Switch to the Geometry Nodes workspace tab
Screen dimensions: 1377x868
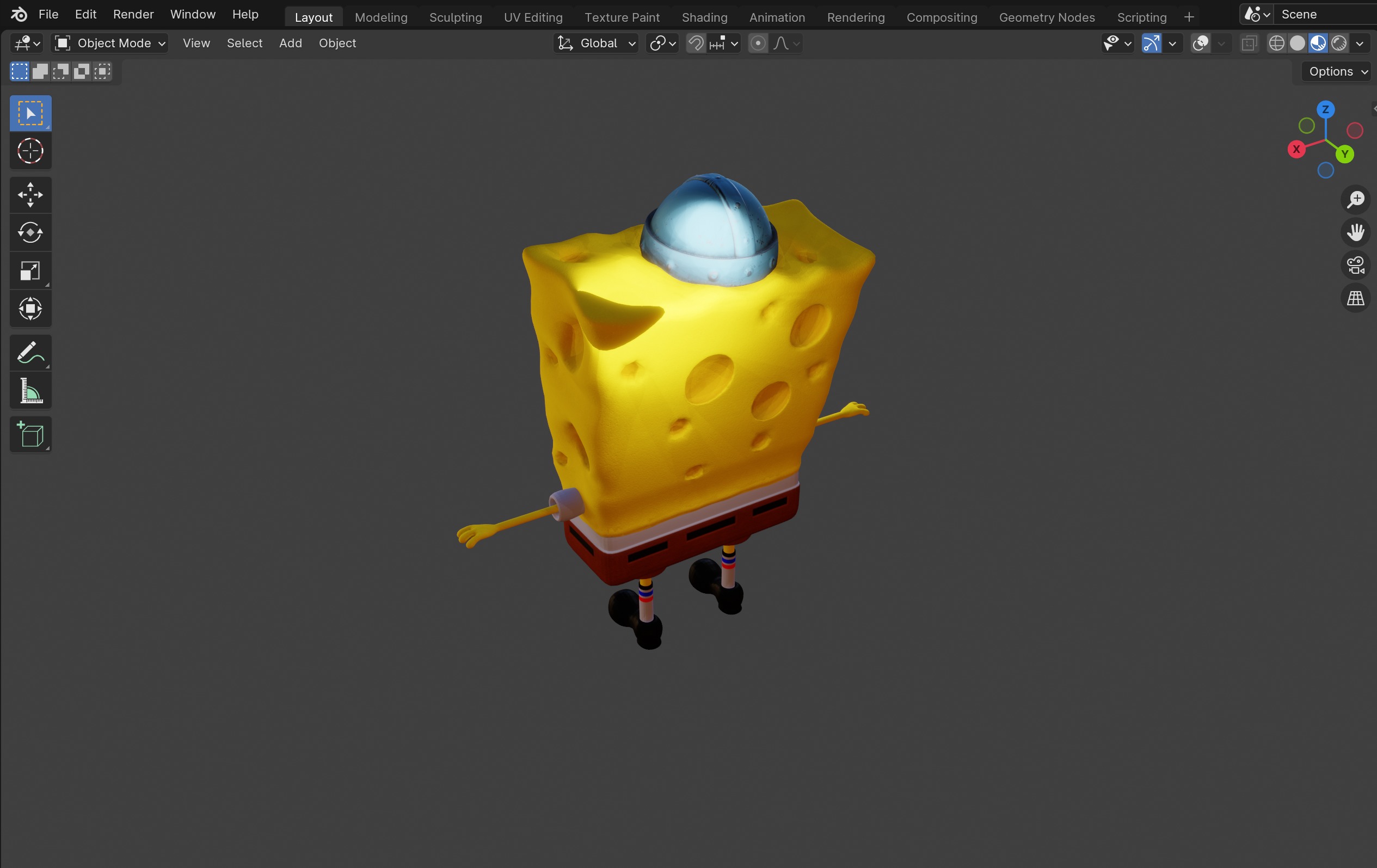click(1047, 17)
